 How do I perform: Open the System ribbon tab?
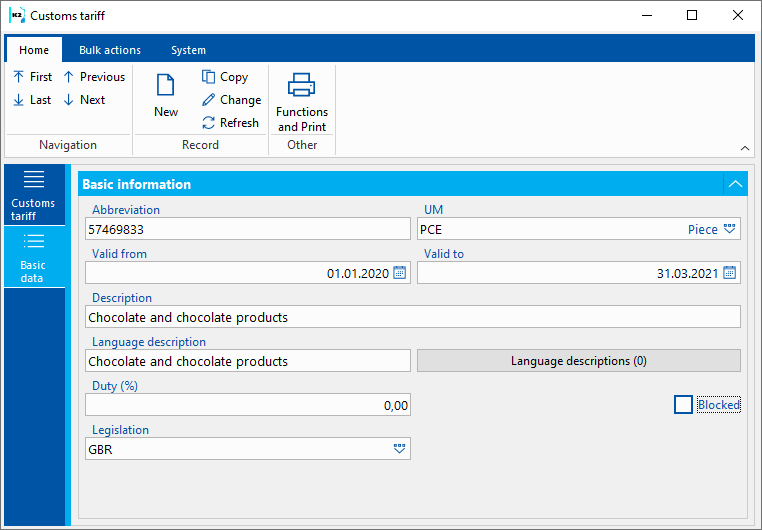point(188,50)
